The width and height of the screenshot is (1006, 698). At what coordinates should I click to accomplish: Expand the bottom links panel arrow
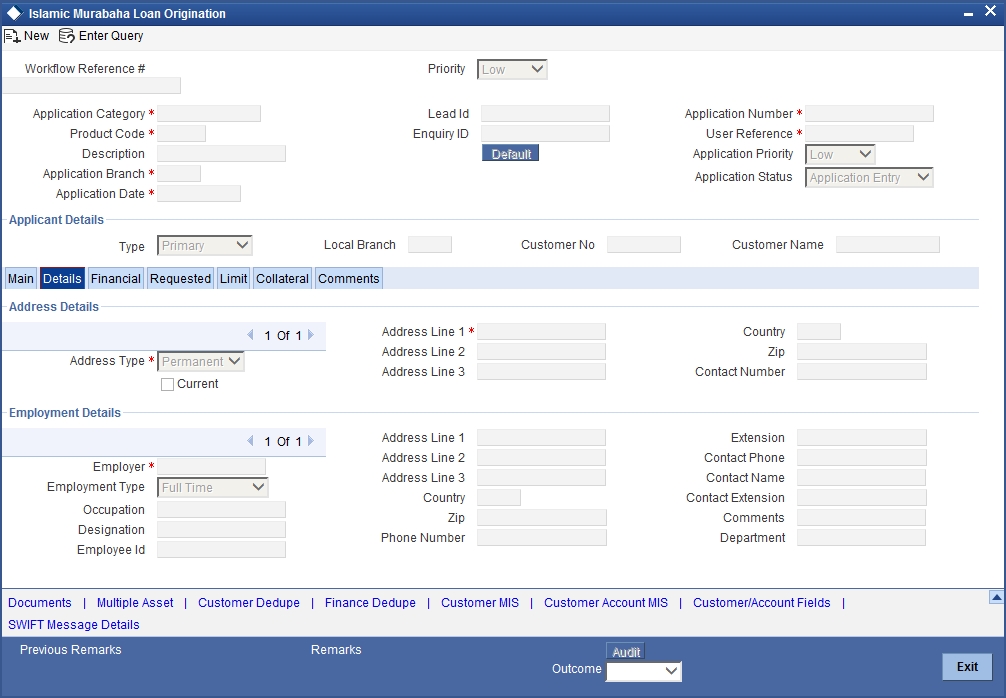click(996, 597)
